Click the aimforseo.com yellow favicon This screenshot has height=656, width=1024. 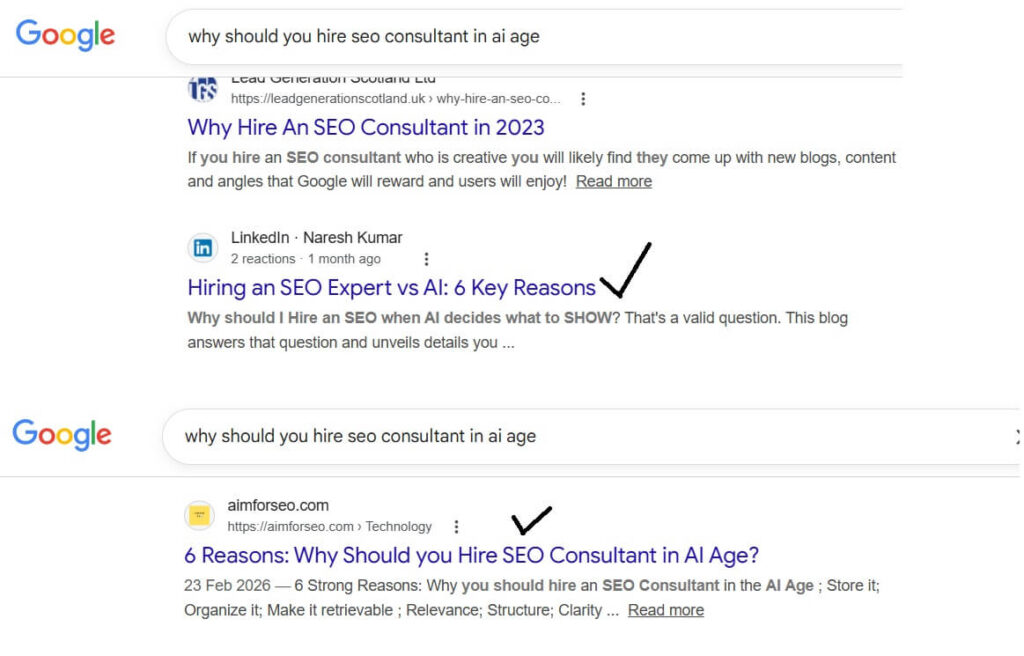coord(199,516)
